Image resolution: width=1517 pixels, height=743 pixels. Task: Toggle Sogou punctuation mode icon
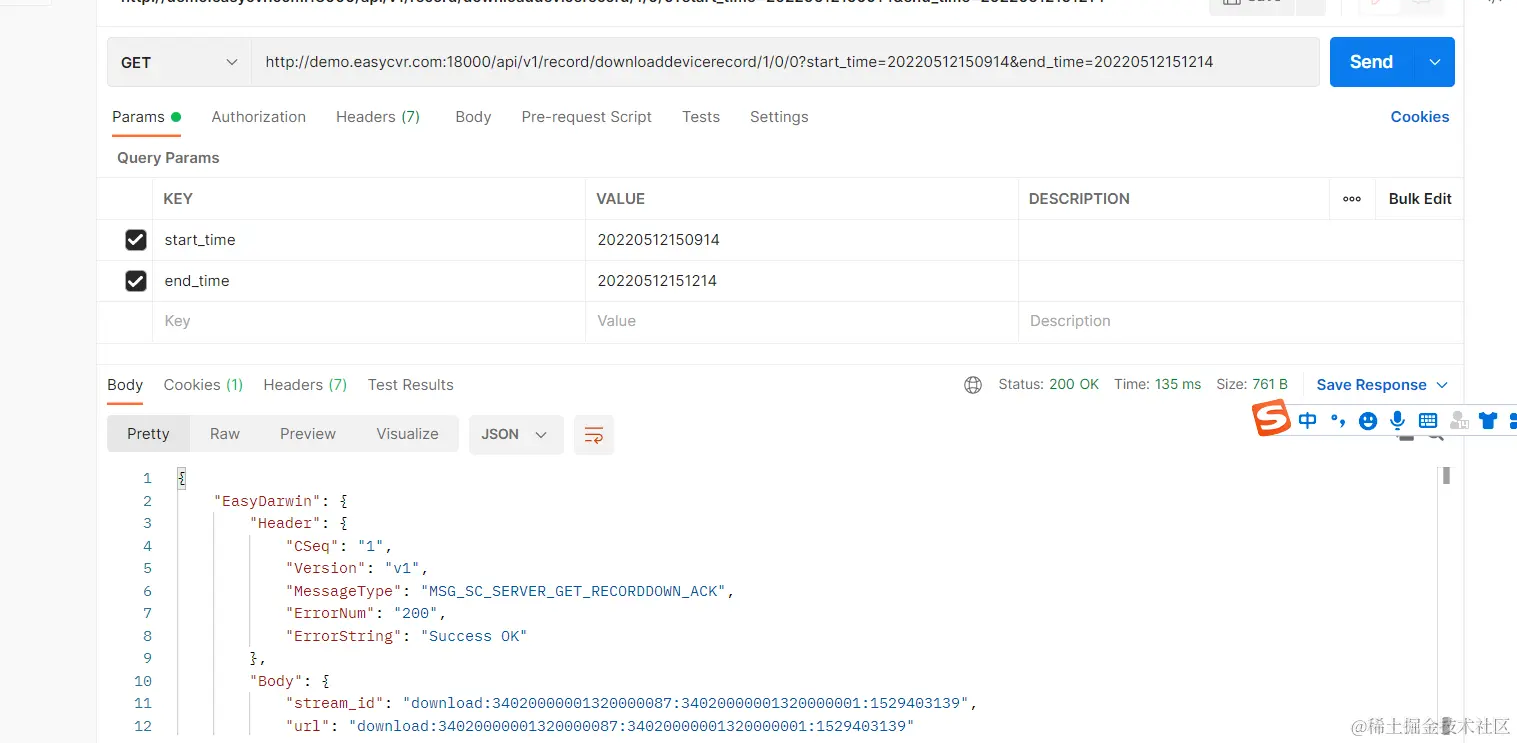click(1338, 421)
